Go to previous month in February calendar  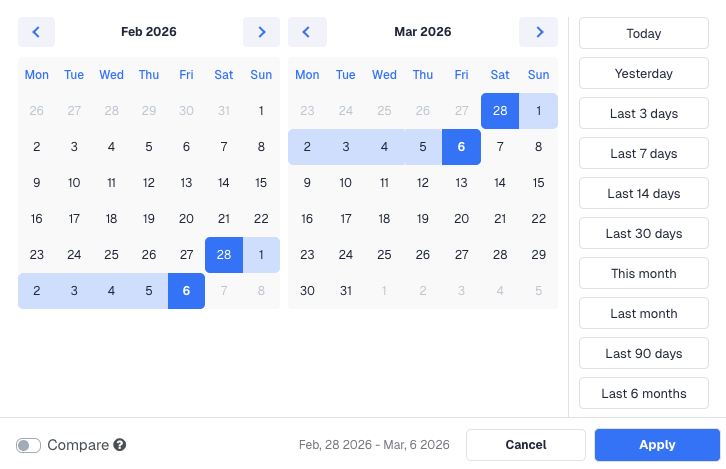click(36, 32)
